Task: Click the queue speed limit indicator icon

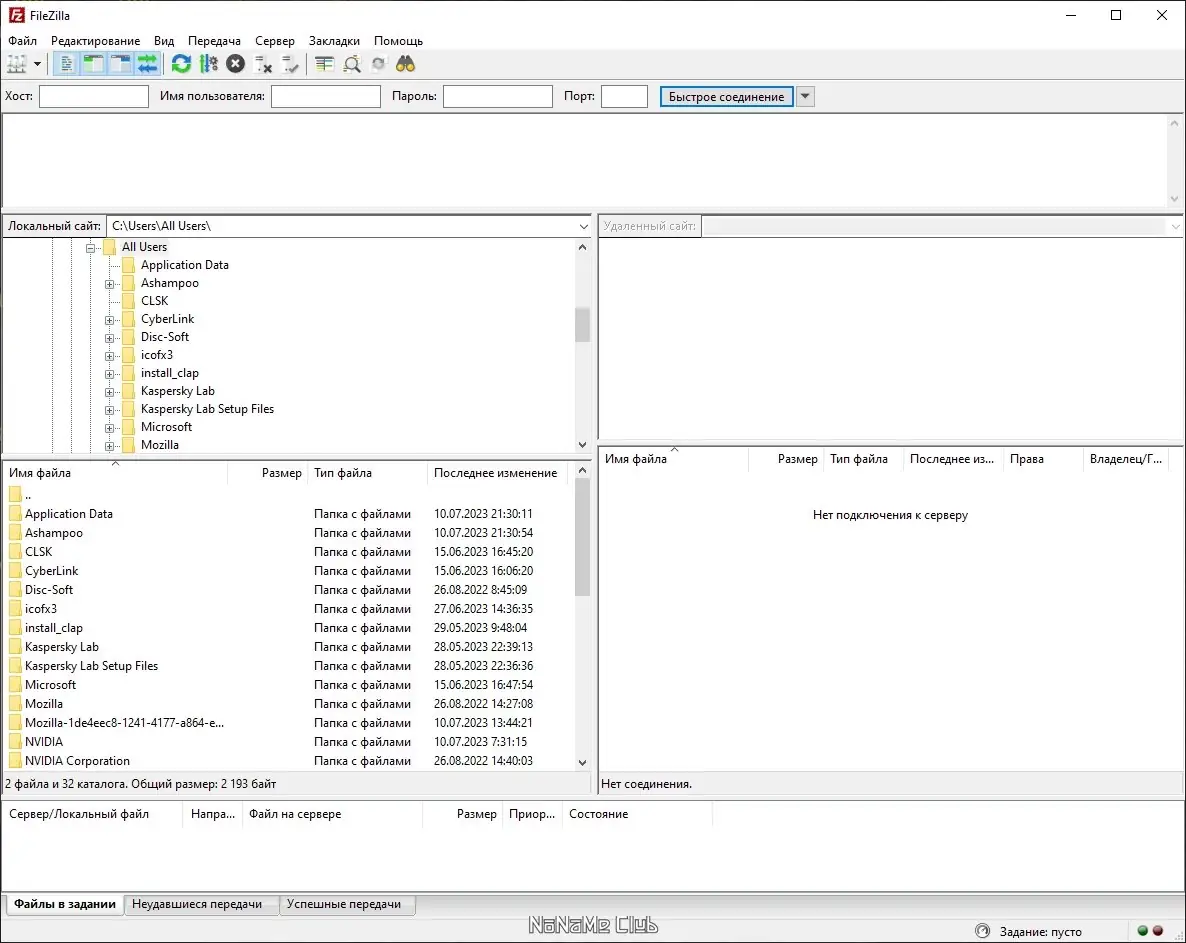Action: [982, 931]
